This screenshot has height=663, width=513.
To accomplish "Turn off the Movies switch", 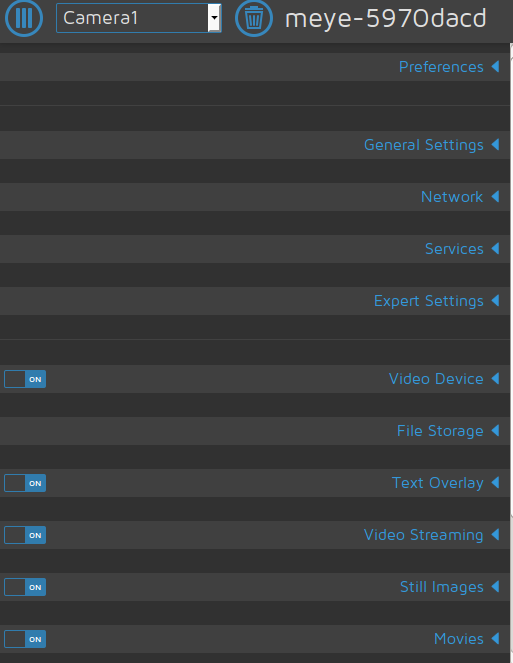I will (x=25, y=639).
